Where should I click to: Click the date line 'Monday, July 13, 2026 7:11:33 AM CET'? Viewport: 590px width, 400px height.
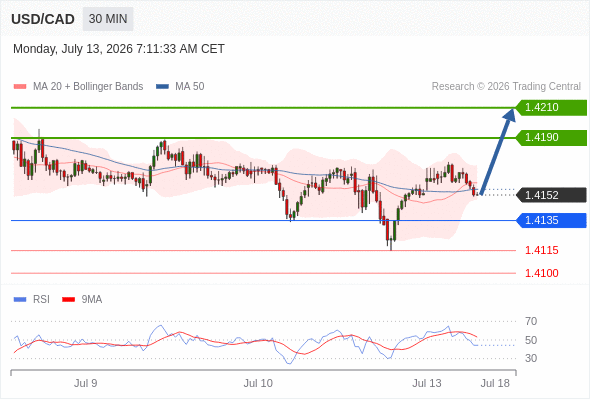coord(119,49)
